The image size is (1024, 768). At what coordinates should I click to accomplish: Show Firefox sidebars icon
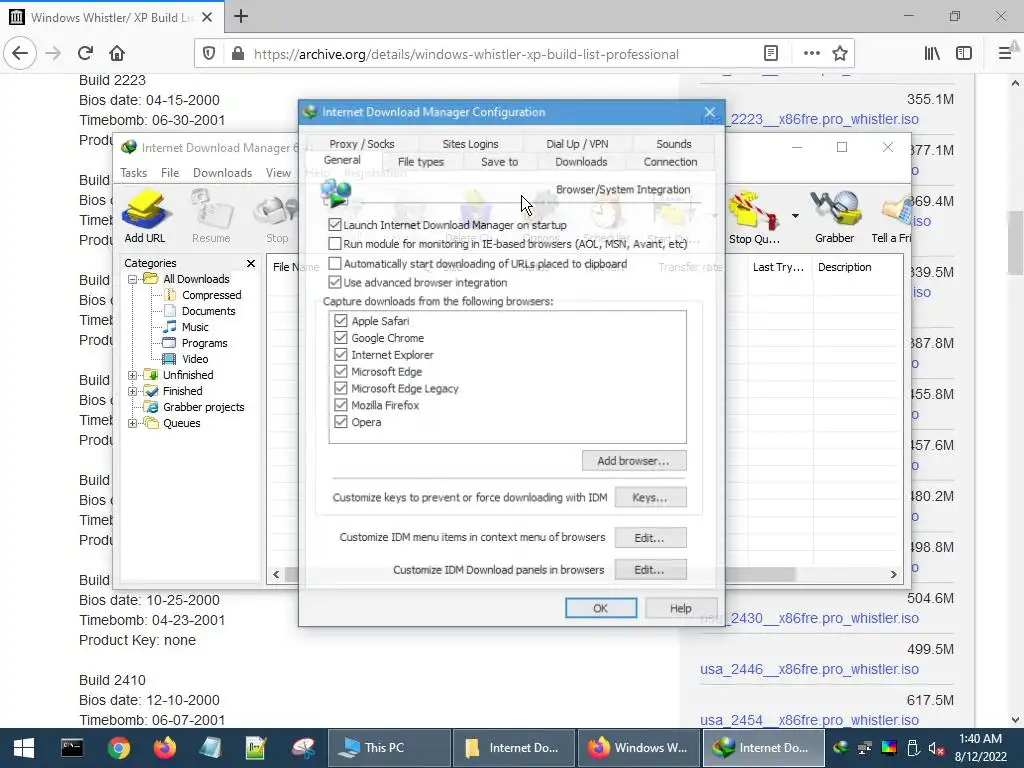pos(964,54)
